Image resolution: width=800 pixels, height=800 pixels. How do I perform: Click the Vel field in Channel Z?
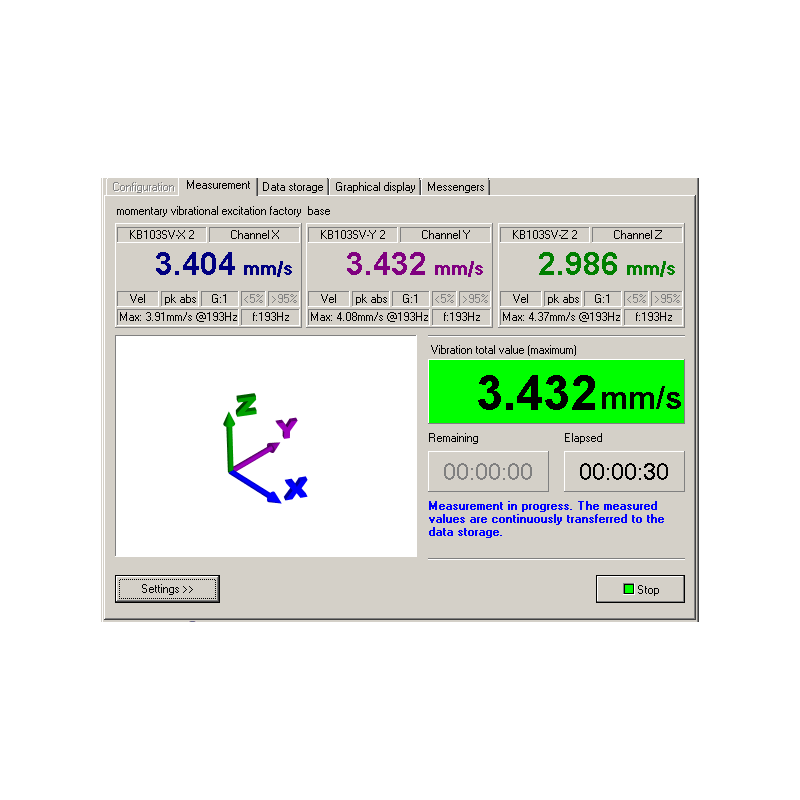tap(520, 299)
